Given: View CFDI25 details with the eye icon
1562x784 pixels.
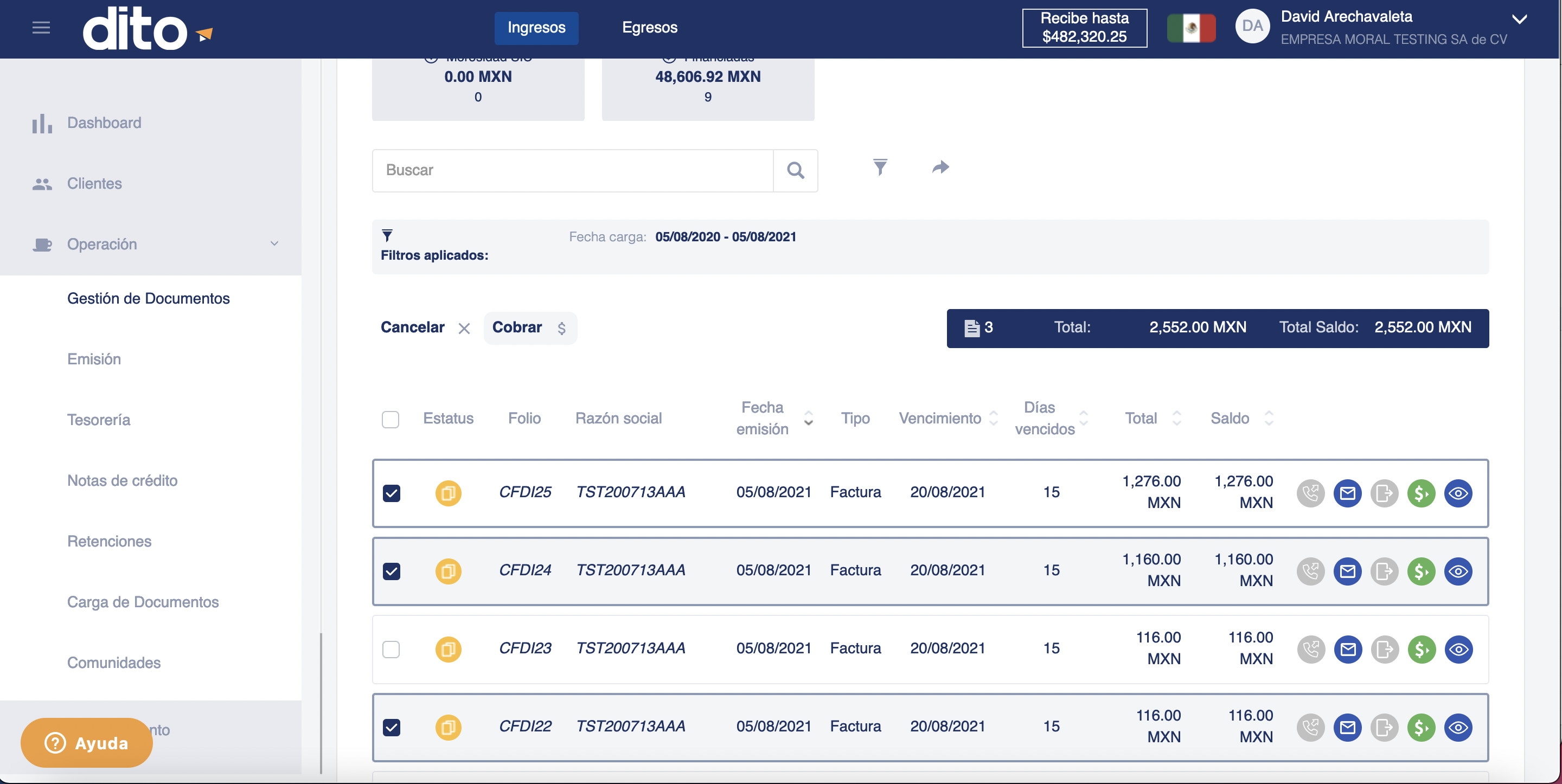Looking at the screenshot, I should tap(1458, 493).
